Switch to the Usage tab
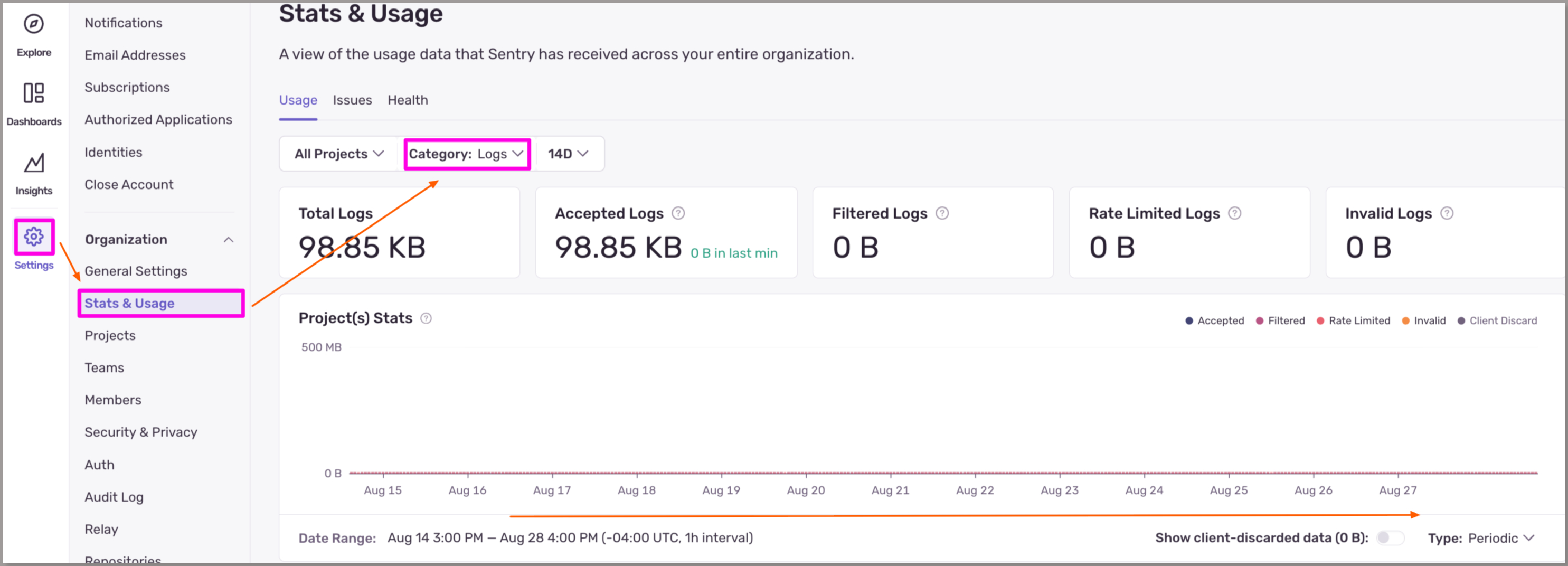The height and width of the screenshot is (566, 1568). point(298,100)
